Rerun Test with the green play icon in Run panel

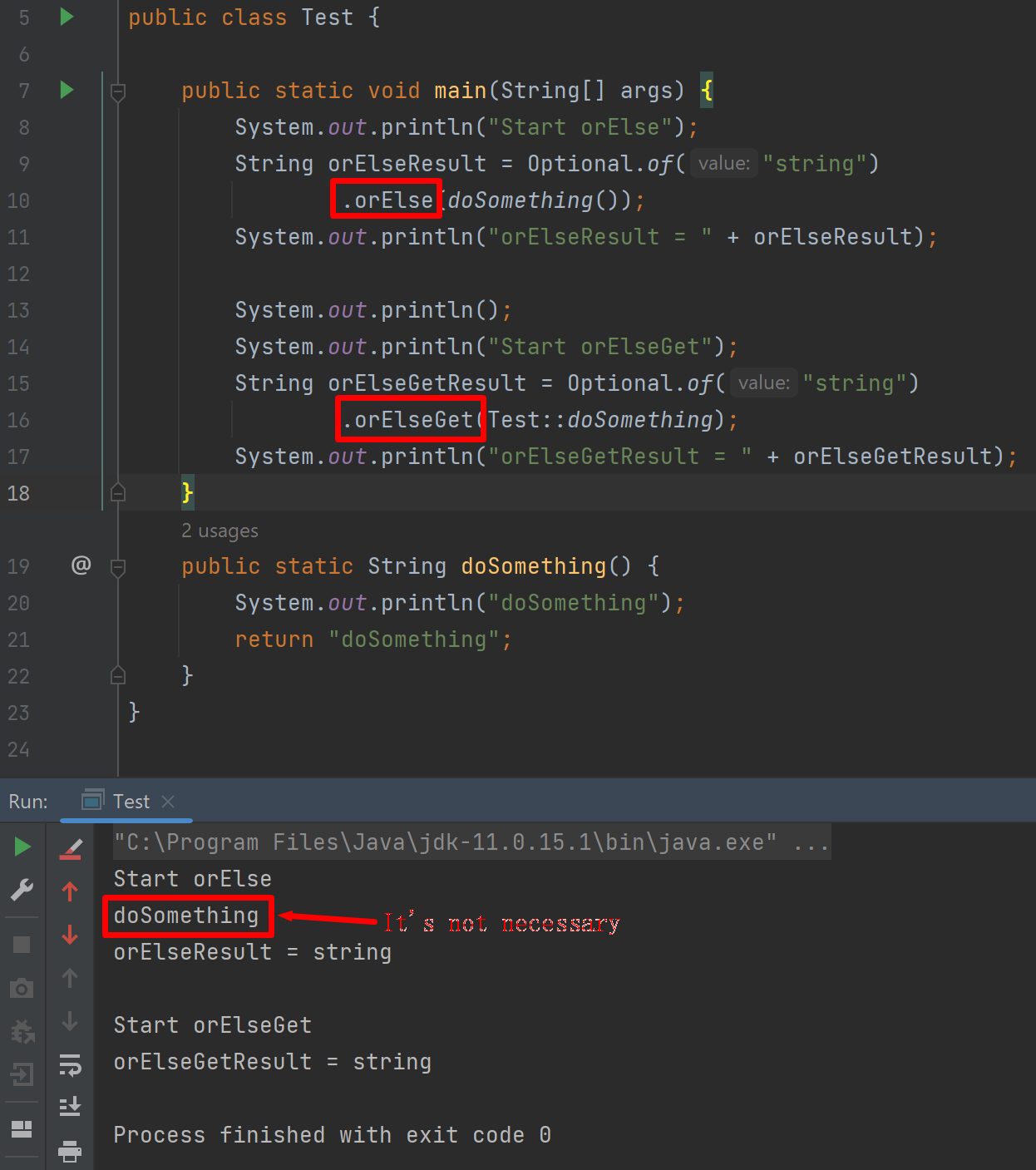(22, 847)
